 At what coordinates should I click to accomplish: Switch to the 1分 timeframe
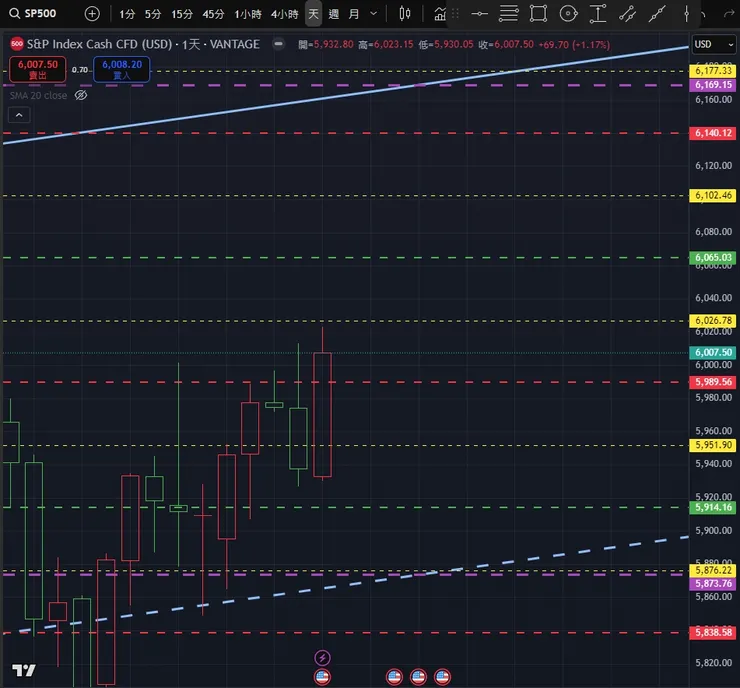coord(127,14)
